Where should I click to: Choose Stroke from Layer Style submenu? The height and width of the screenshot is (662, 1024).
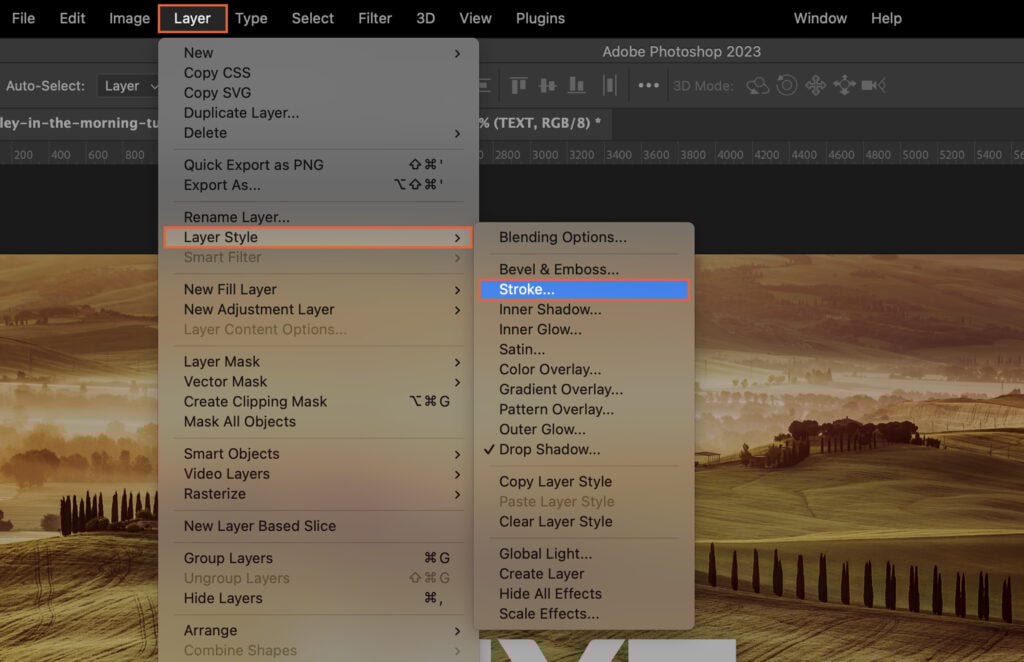coord(528,289)
